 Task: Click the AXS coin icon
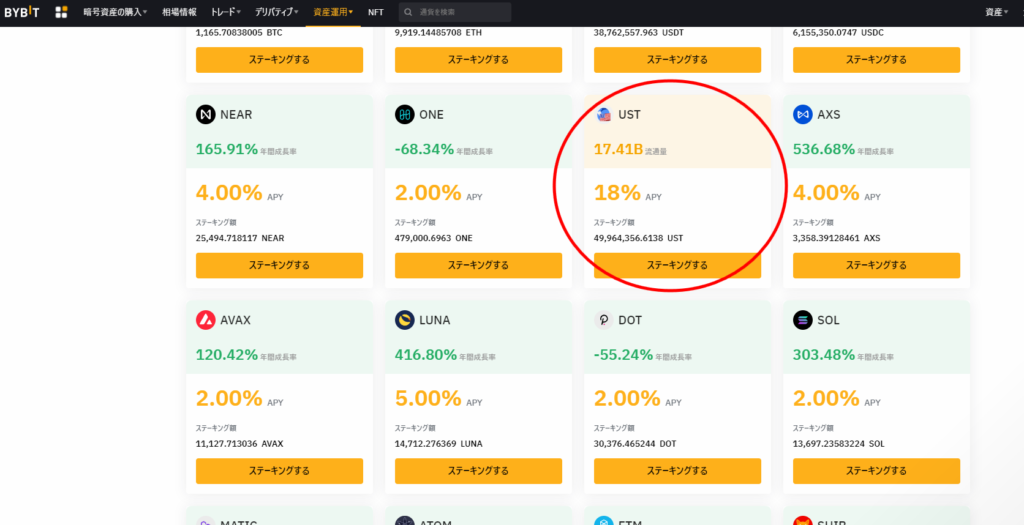click(803, 114)
